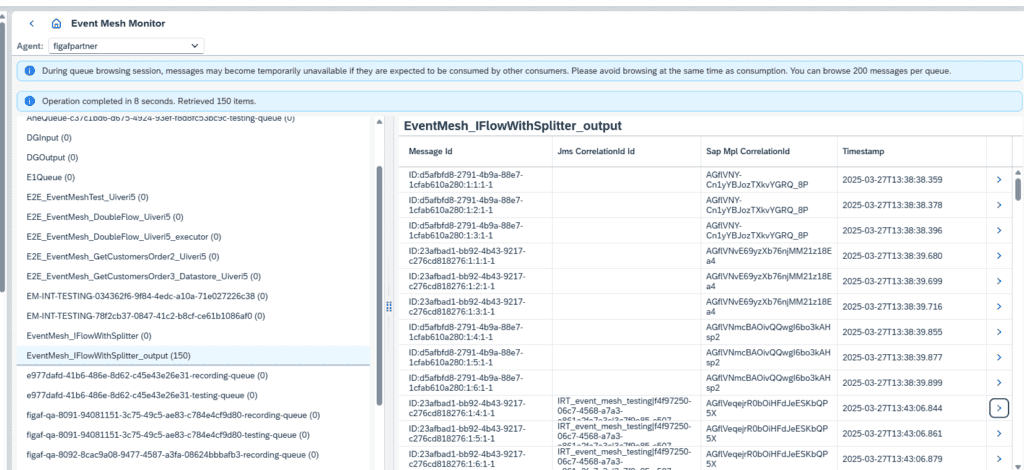Screen dimensions: 1024x470
Task: Click info icon of Operation completed message
Action: pos(29,101)
